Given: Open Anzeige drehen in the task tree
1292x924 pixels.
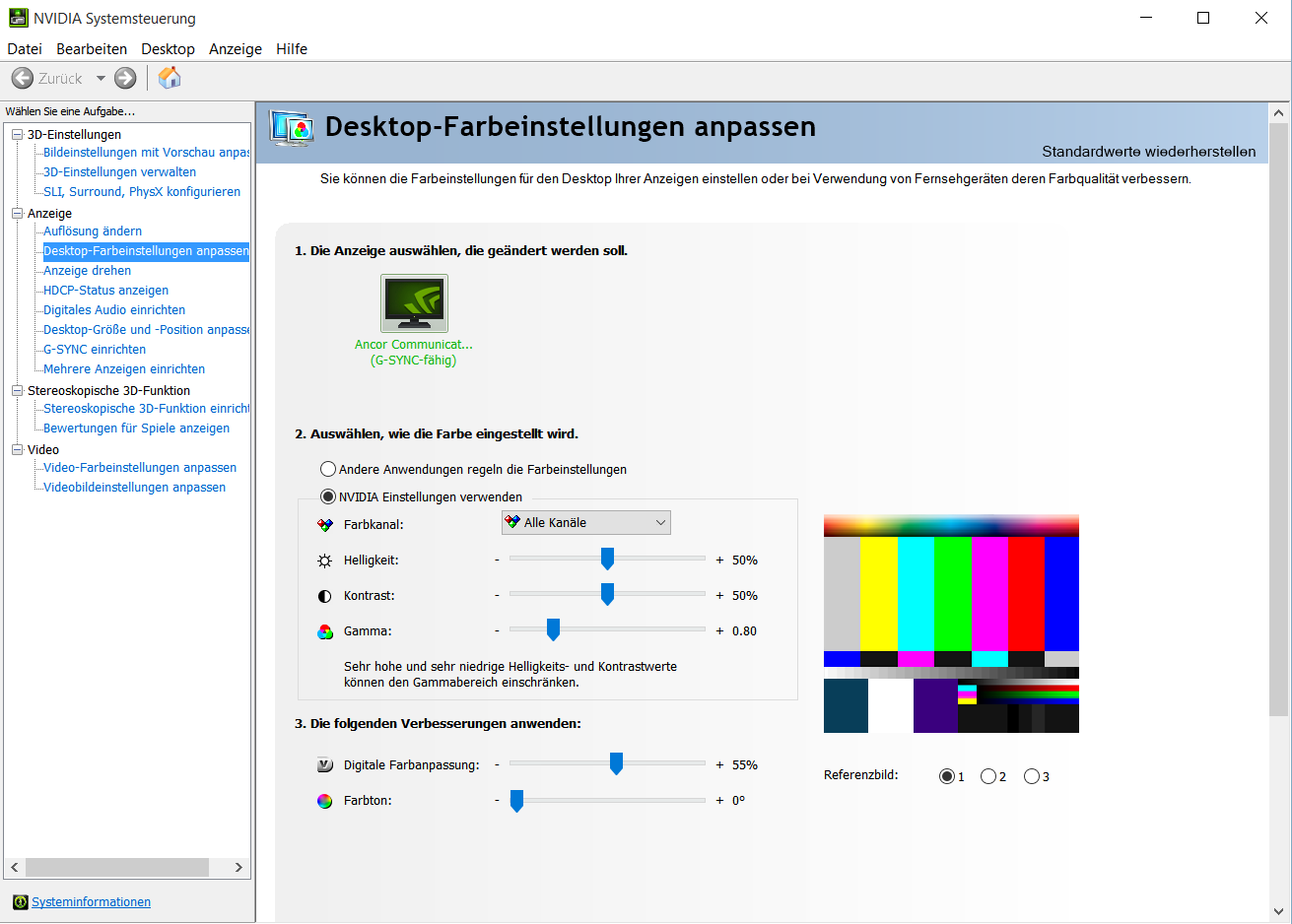Looking at the screenshot, I should pos(87,271).
